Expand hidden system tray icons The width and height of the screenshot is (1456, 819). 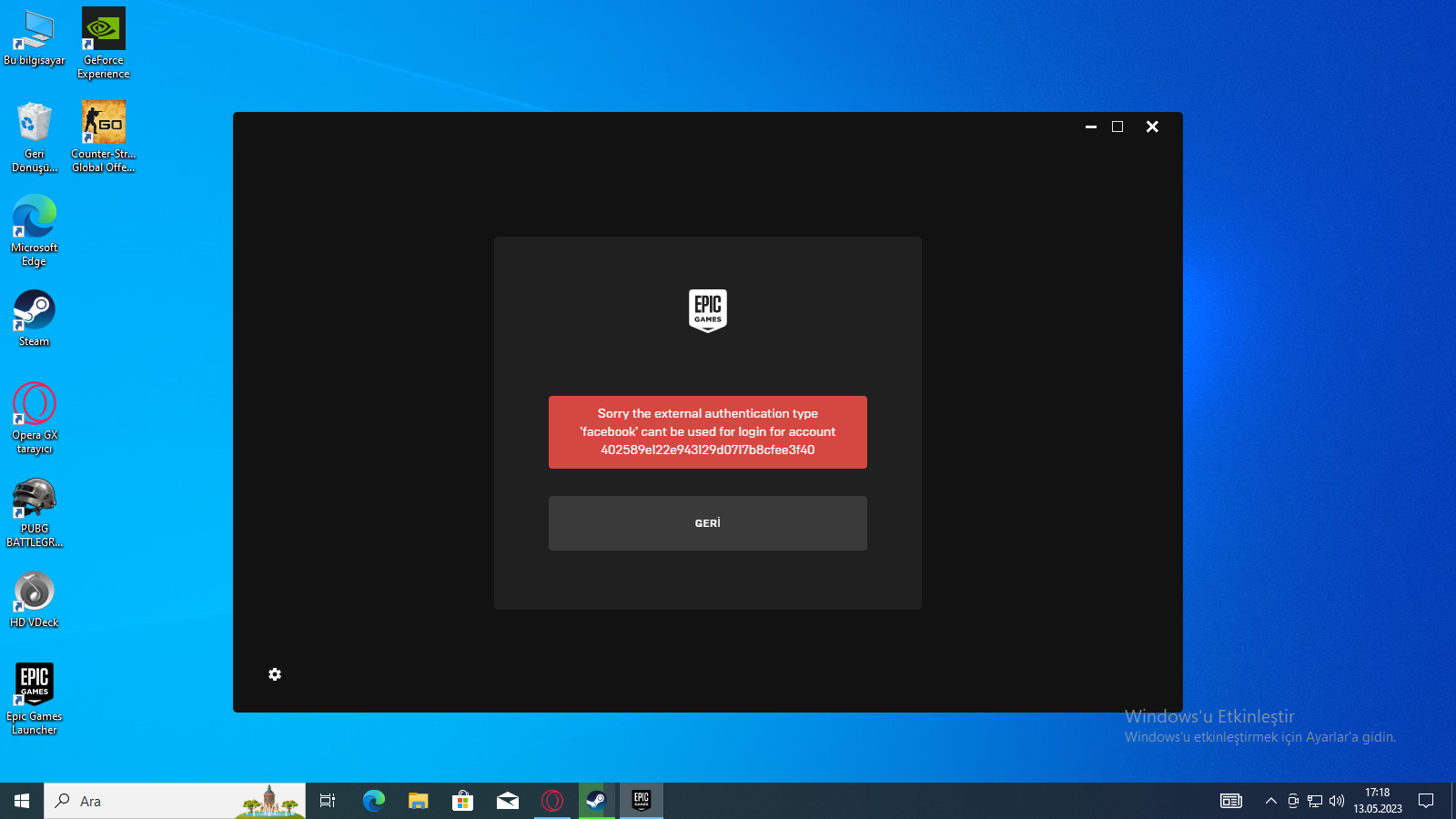1271,801
